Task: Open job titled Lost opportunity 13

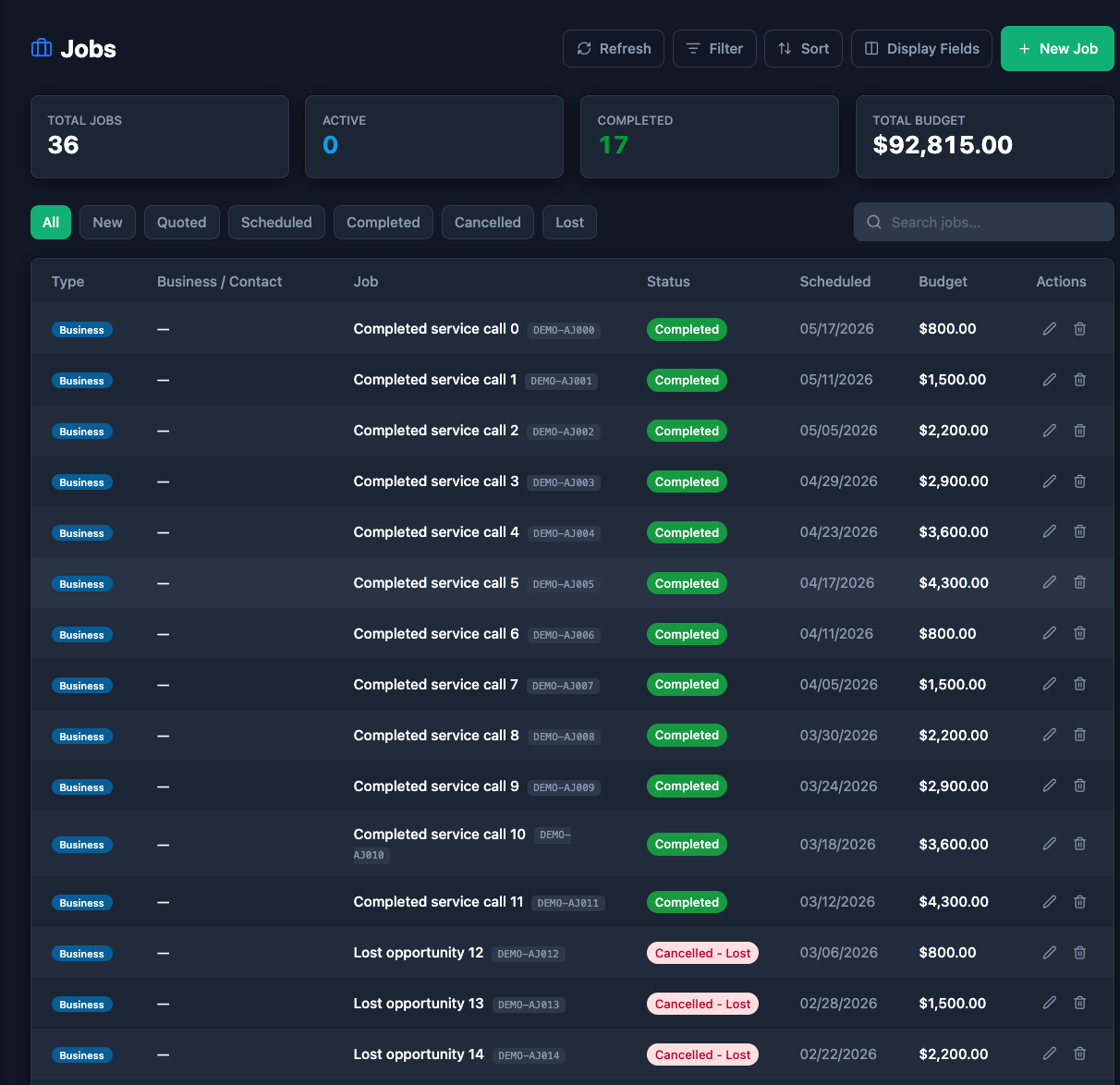Action: [x=419, y=1004]
